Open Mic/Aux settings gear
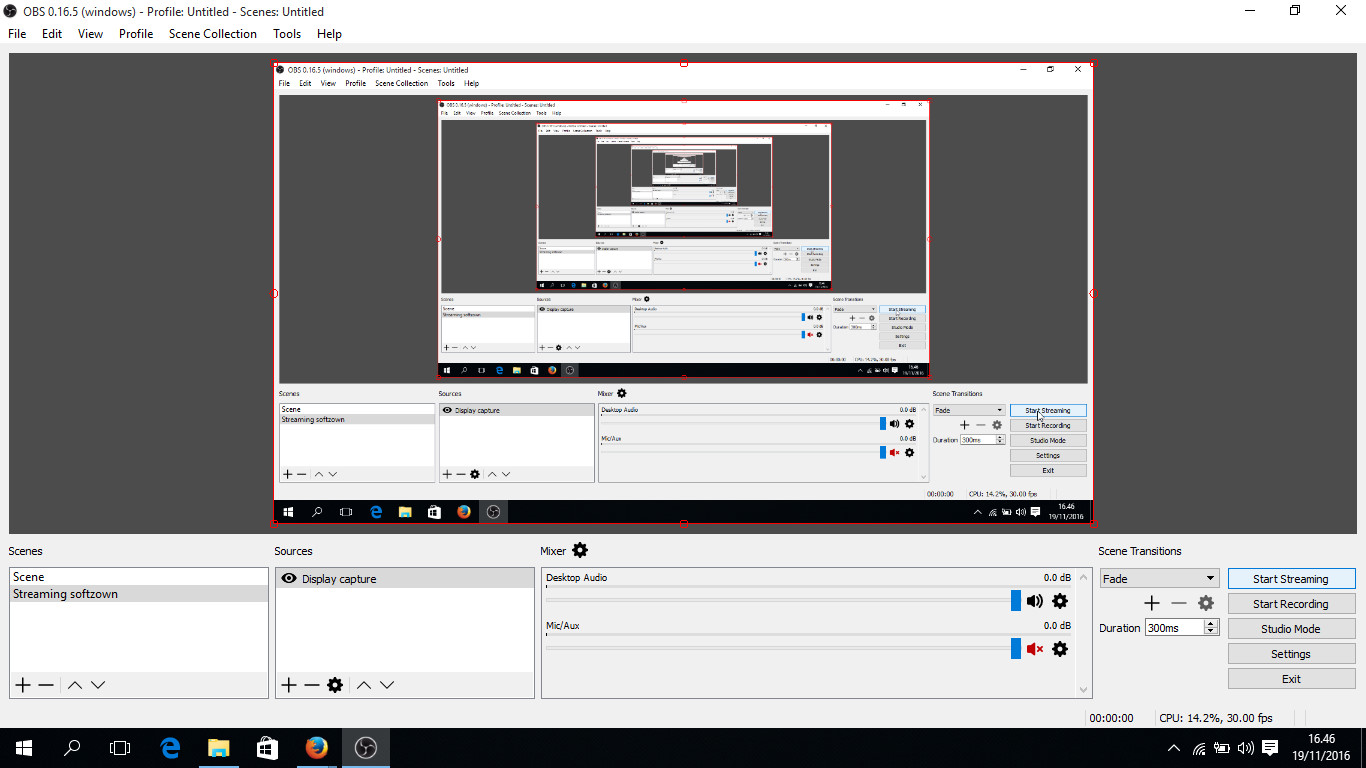The image size is (1366, 768). 1060,649
